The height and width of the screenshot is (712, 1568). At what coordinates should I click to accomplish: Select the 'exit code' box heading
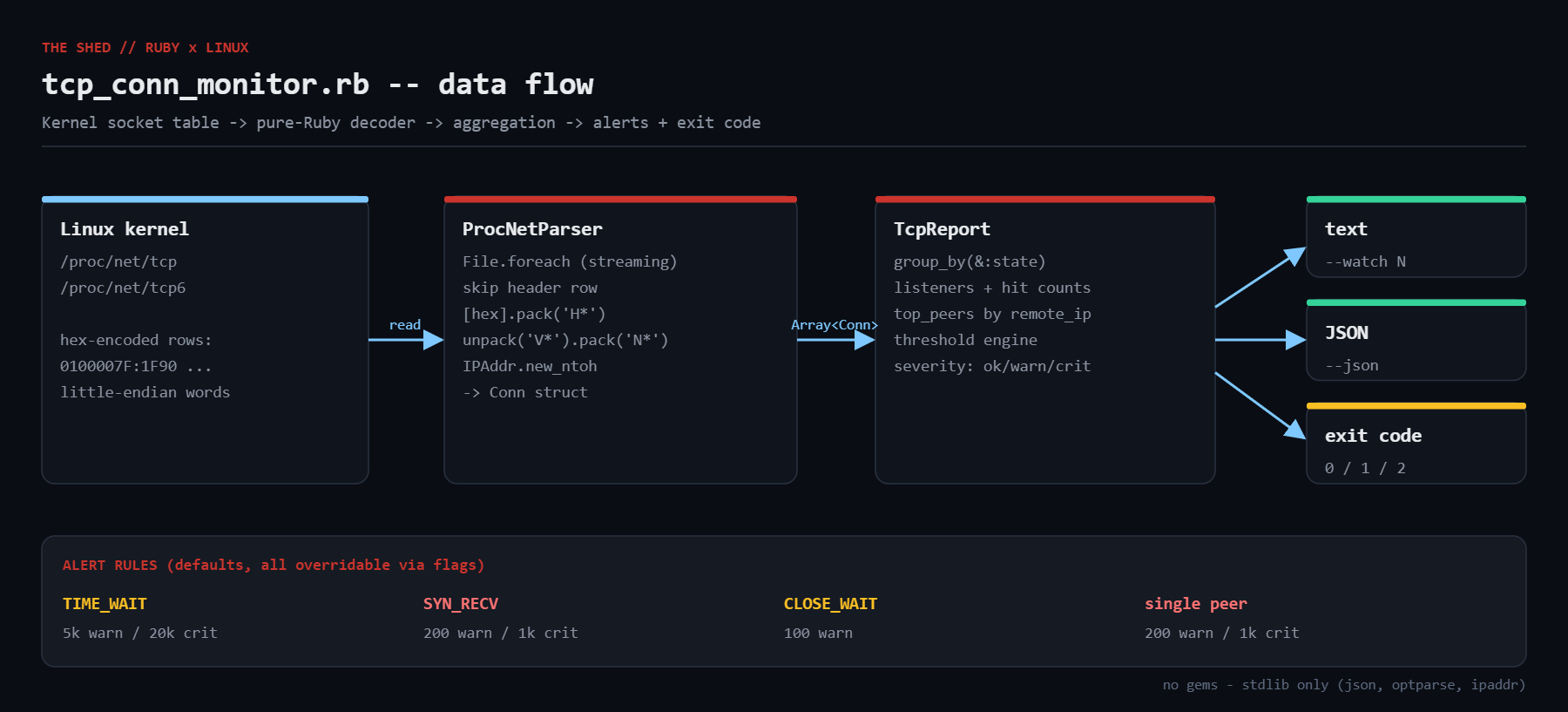1373,436
